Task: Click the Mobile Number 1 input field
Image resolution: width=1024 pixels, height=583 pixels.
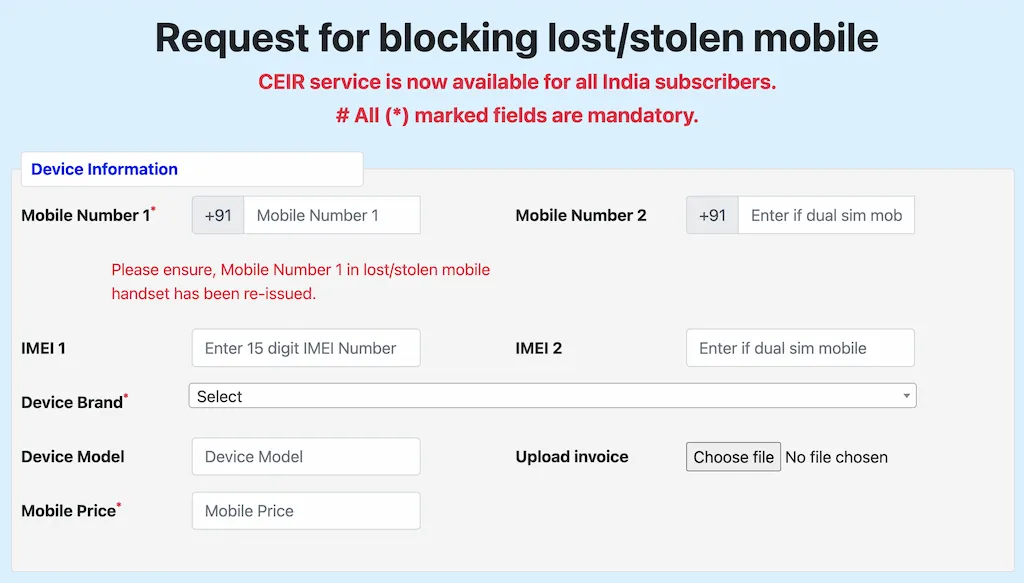Action: [x=331, y=215]
